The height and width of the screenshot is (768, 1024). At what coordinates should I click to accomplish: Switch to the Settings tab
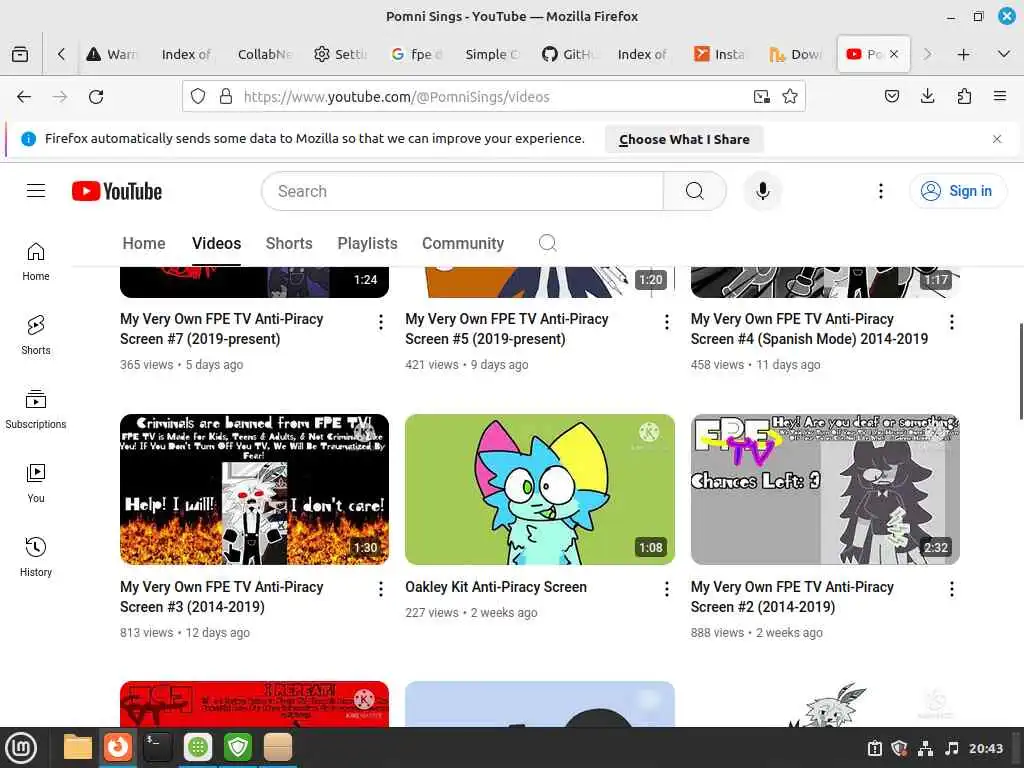(x=340, y=54)
